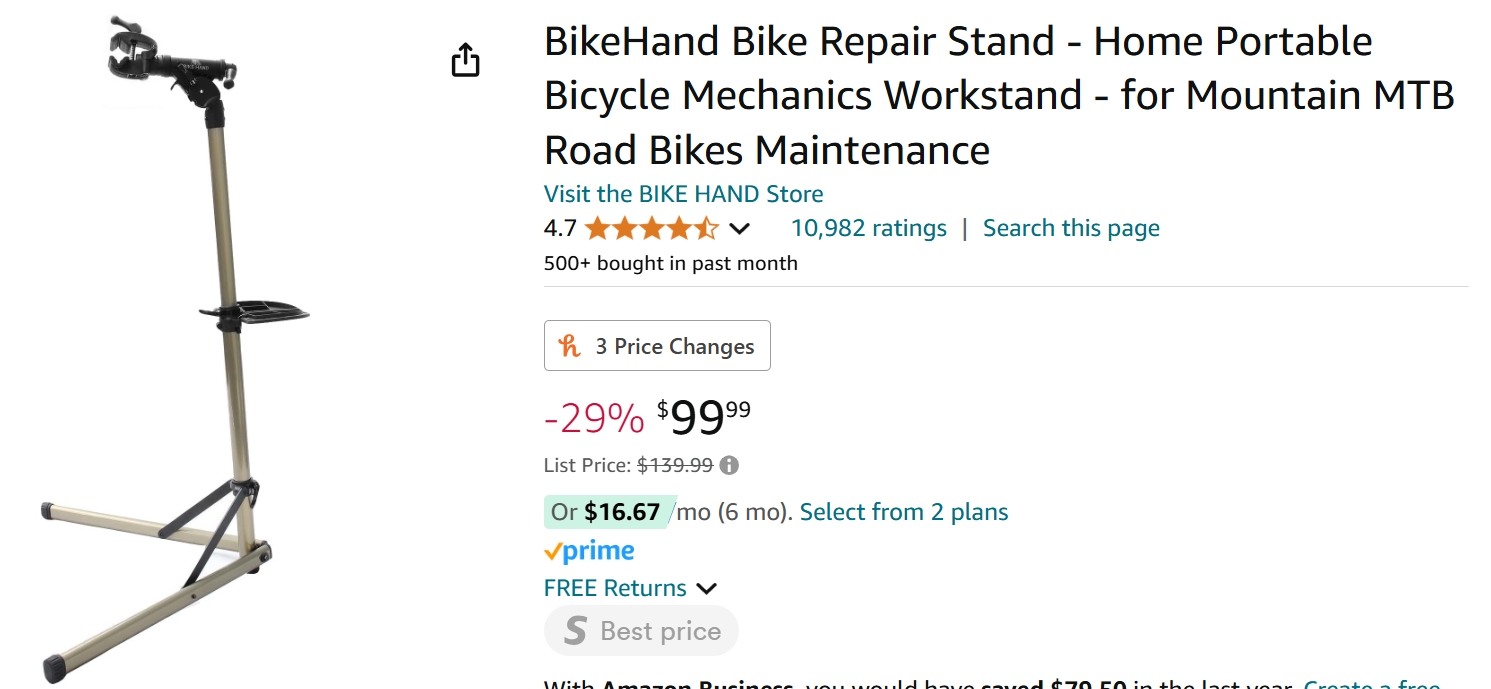Open the Honey price changes icon
Viewport: 1491px width, 689px height.
[568, 345]
